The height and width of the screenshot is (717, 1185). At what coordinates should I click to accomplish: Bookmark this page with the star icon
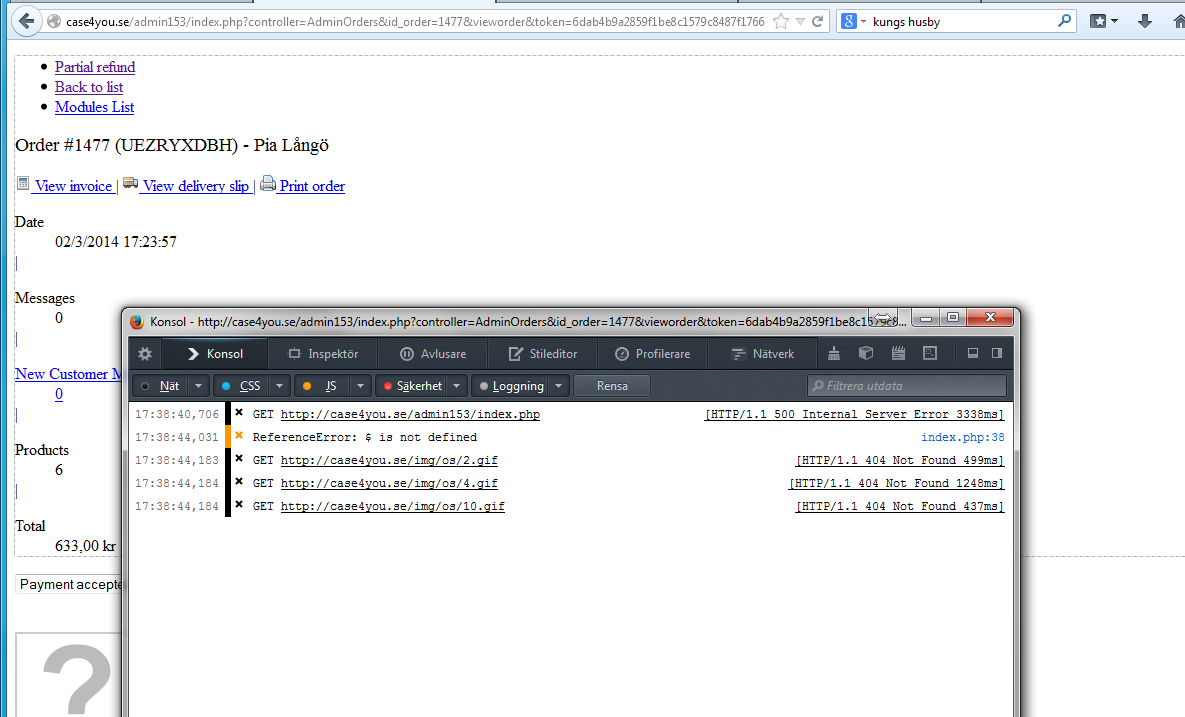(x=781, y=21)
